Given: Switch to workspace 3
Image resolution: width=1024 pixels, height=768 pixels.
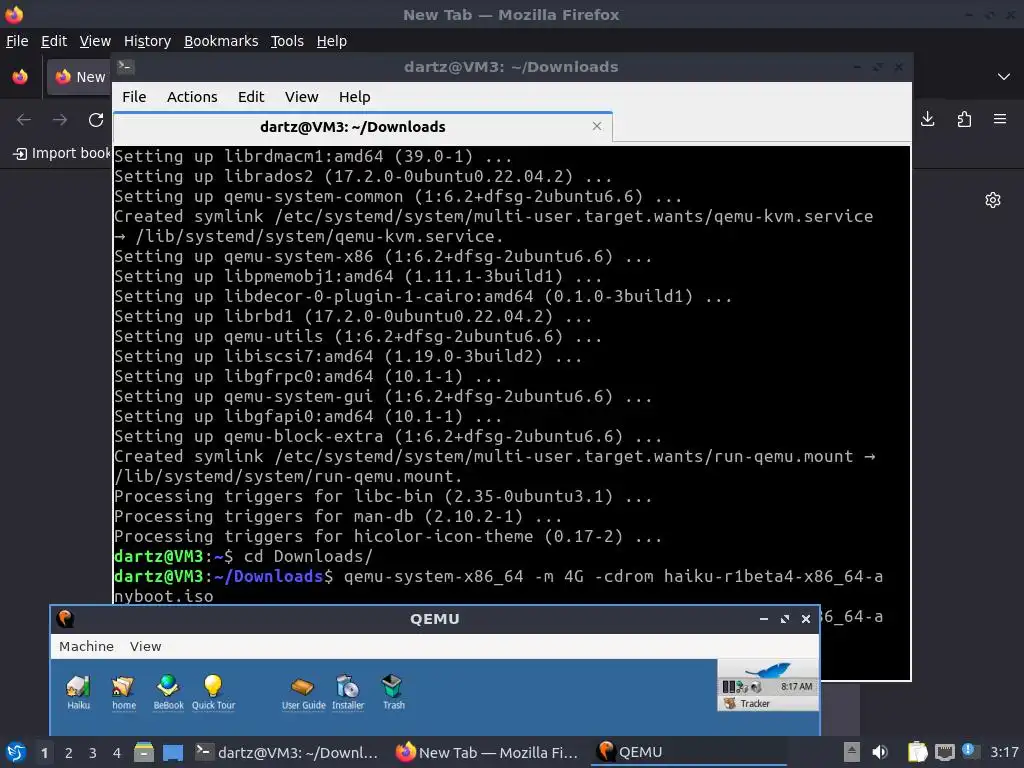Looking at the screenshot, I should pyautogui.click(x=93, y=753).
